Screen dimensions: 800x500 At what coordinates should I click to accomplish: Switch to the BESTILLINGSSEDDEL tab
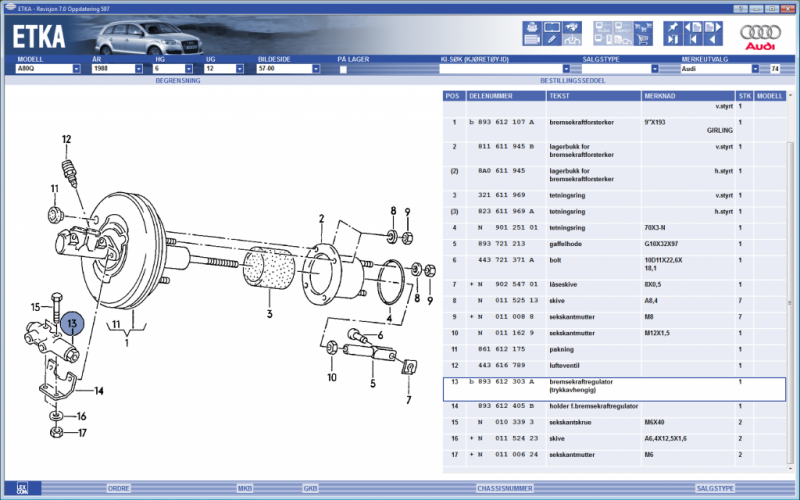click(x=573, y=80)
